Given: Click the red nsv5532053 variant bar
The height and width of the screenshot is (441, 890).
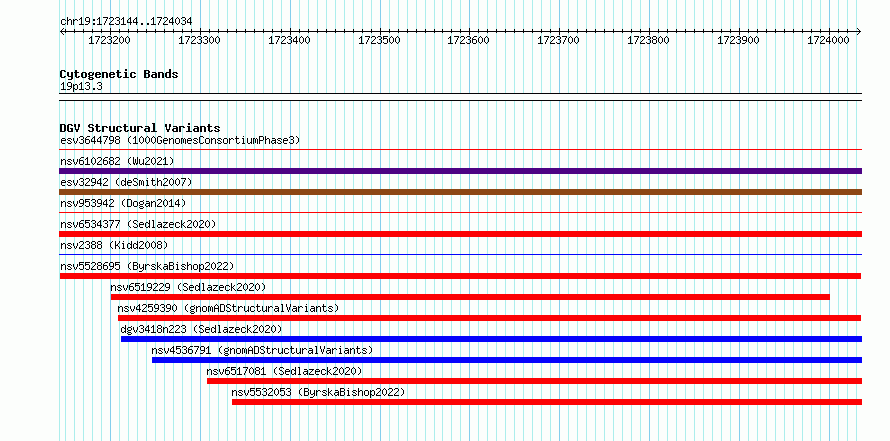Looking at the screenshot, I should coord(547,402).
